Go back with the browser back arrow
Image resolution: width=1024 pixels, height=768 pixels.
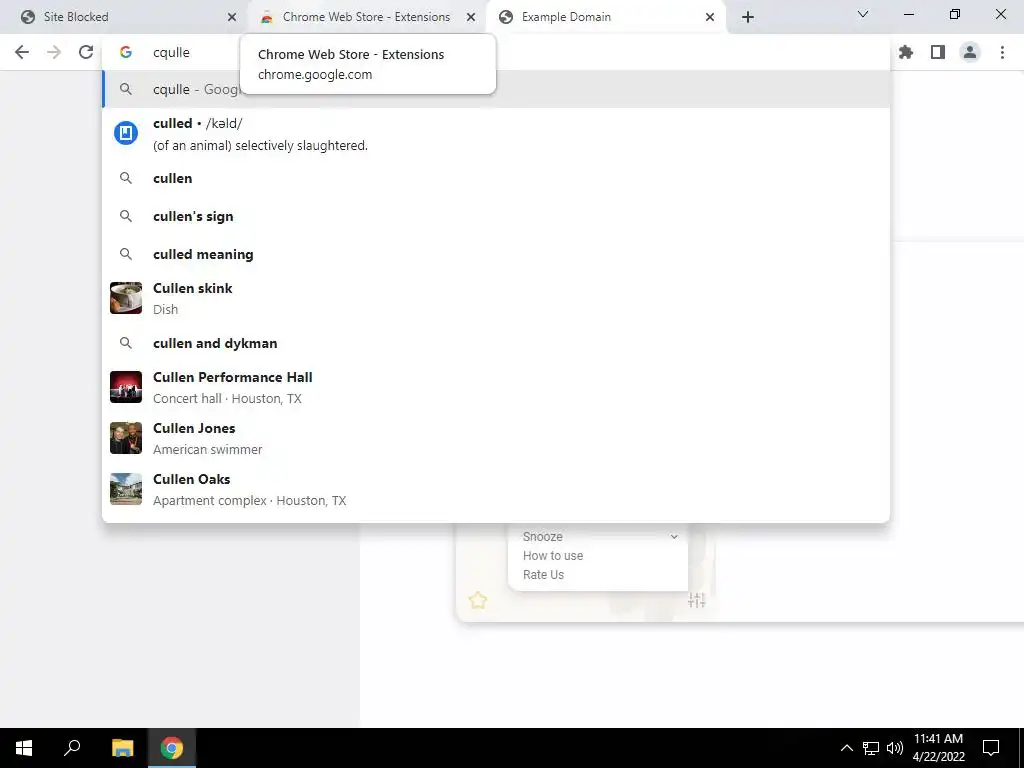(22, 52)
